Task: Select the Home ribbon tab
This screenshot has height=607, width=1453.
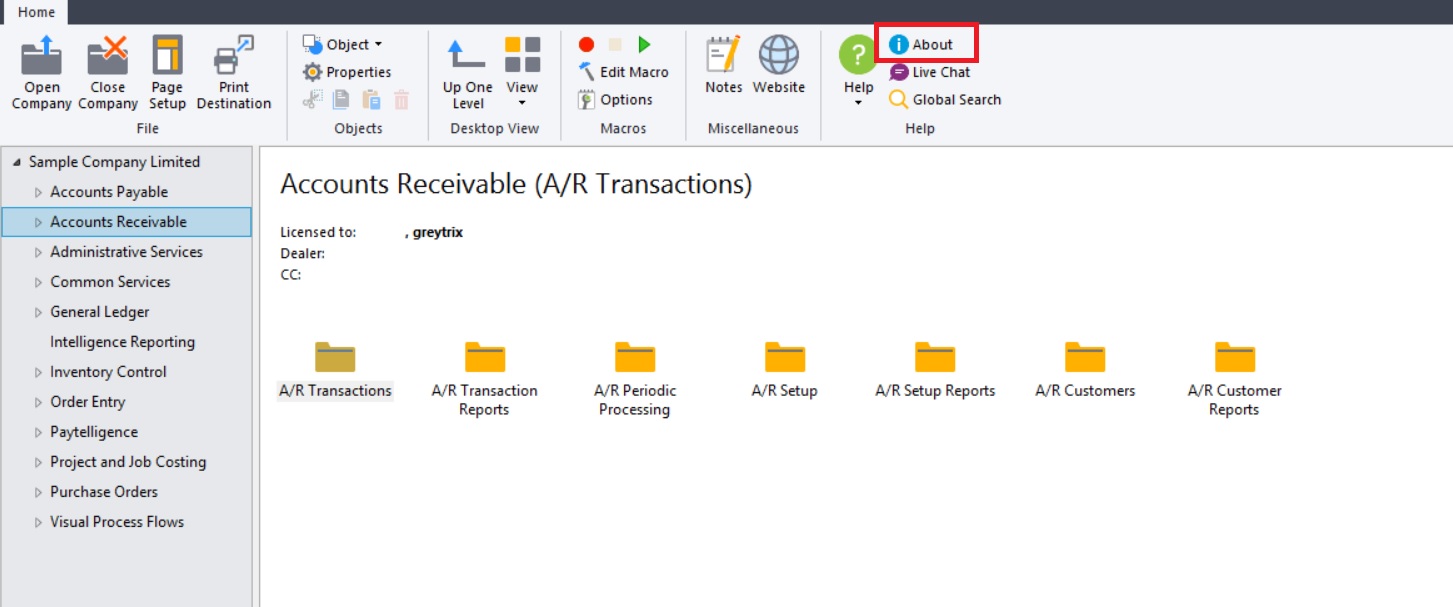Action: (x=36, y=13)
